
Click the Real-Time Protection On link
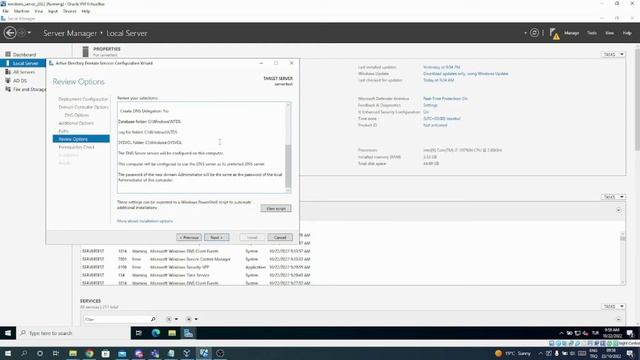click(x=445, y=99)
